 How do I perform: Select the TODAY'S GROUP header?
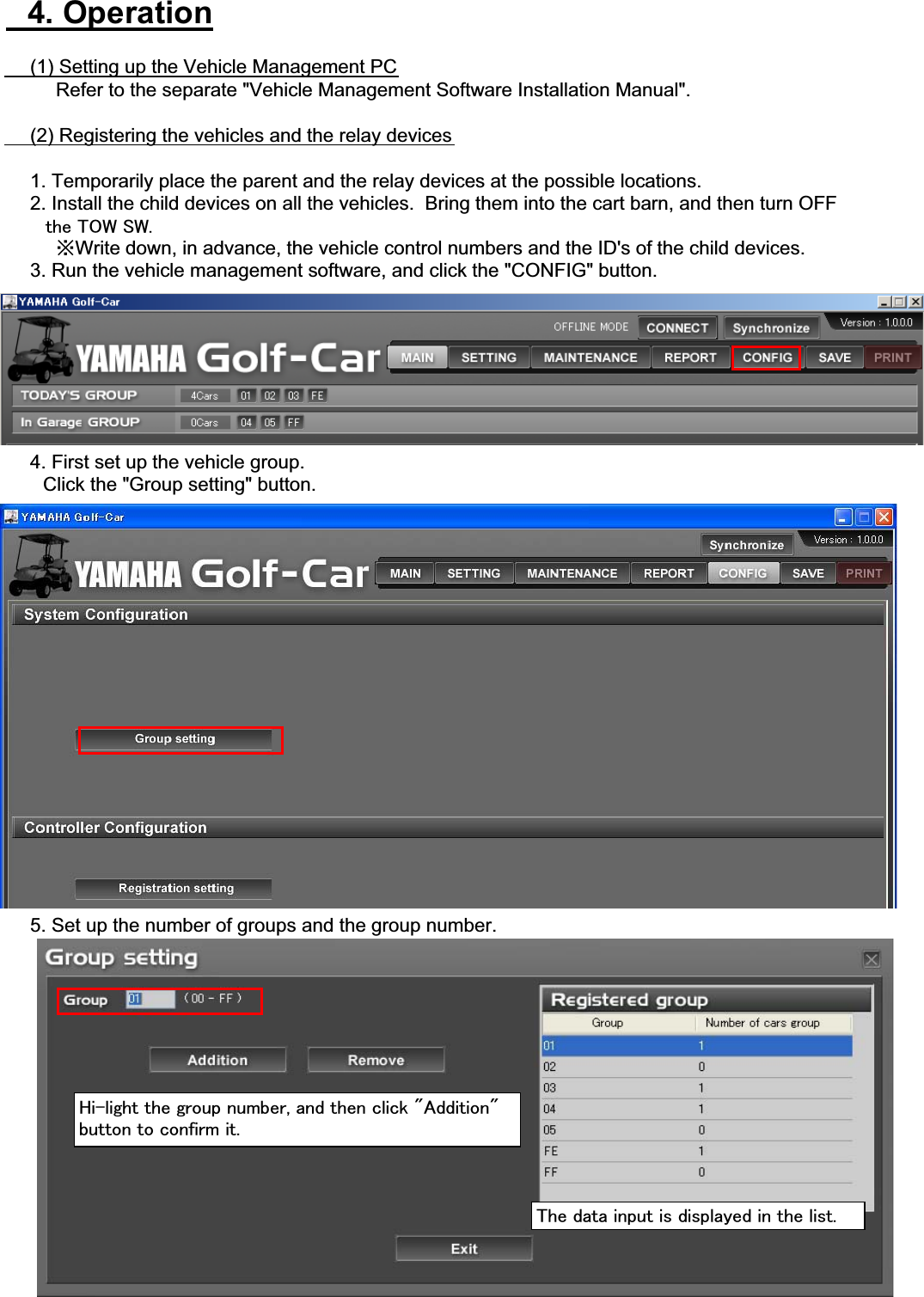coord(81,395)
